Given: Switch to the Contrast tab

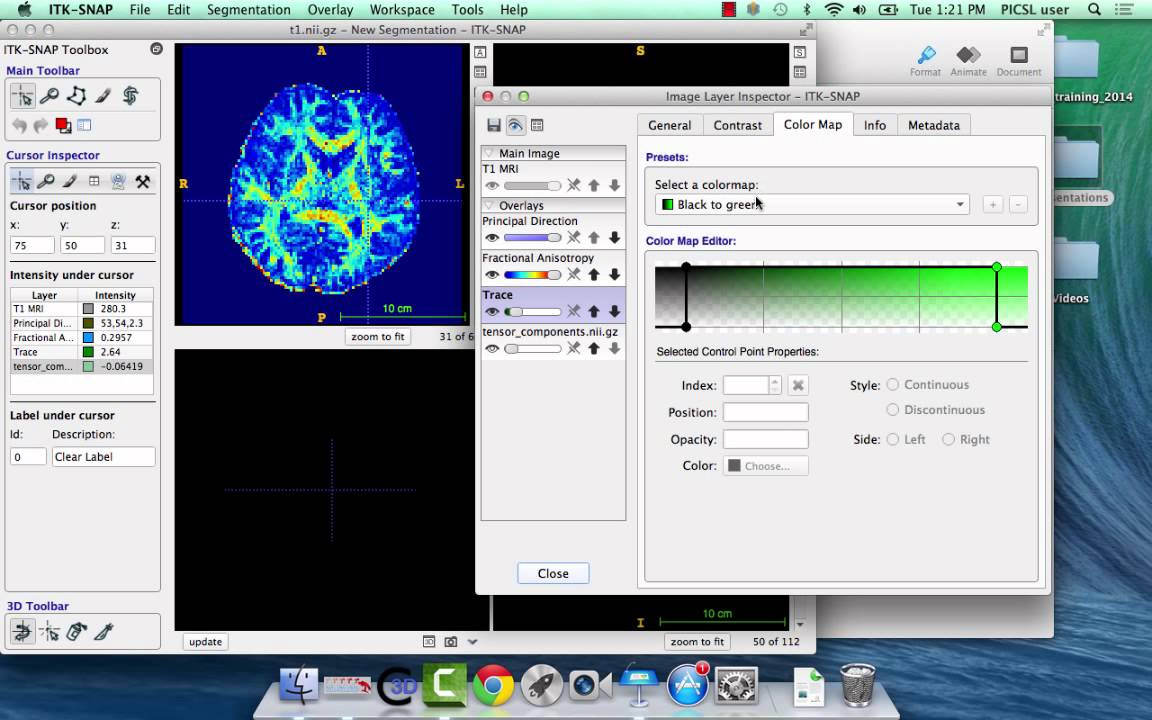Looking at the screenshot, I should point(738,125).
